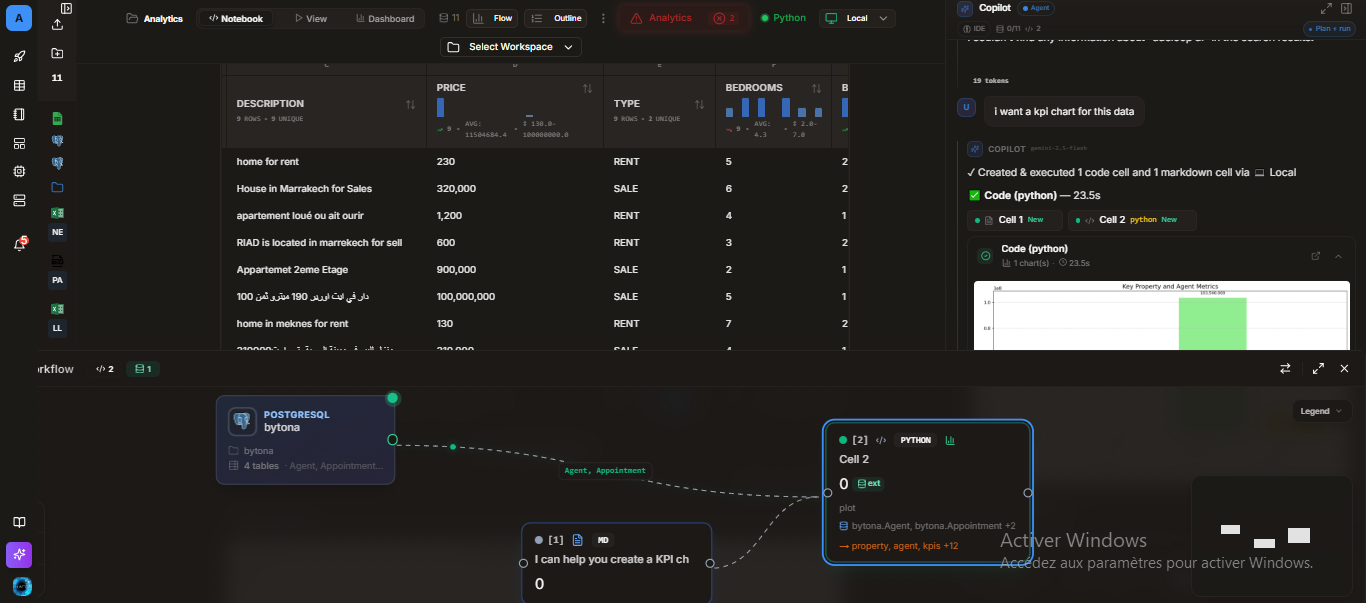The height and width of the screenshot is (603, 1366).
Task: Maximize the workflow panel
Action: pyautogui.click(x=1318, y=368)
